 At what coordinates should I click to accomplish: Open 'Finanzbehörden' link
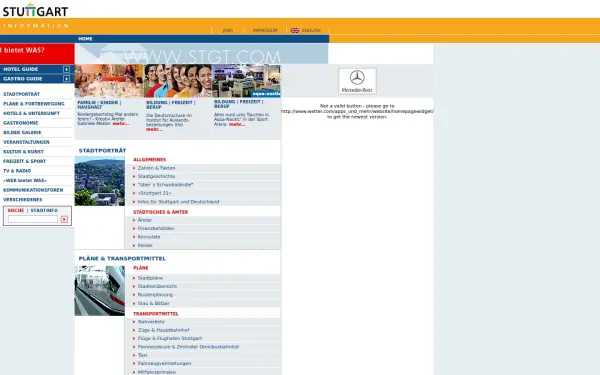[x=156, y=228]
